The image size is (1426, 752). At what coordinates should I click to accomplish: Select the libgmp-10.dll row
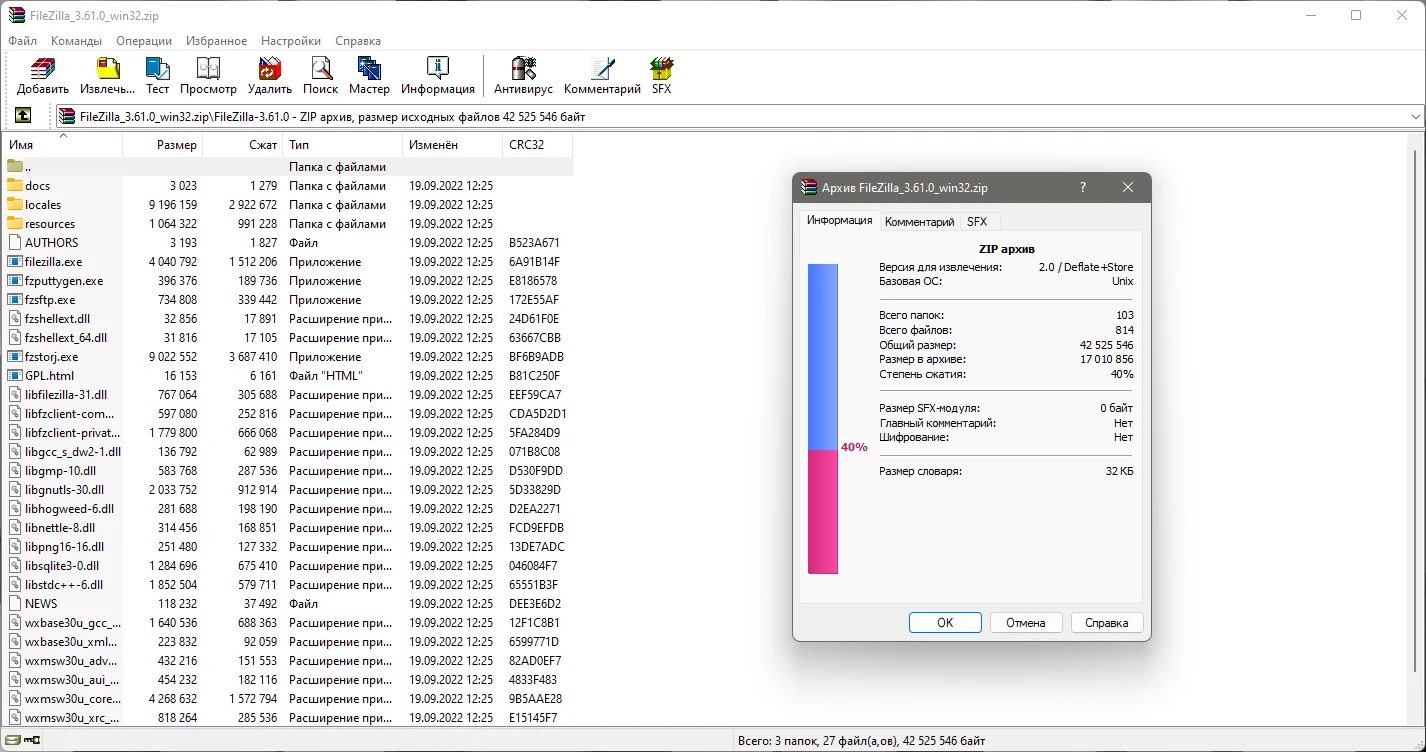pyautogui.click(x=288, y=470)
